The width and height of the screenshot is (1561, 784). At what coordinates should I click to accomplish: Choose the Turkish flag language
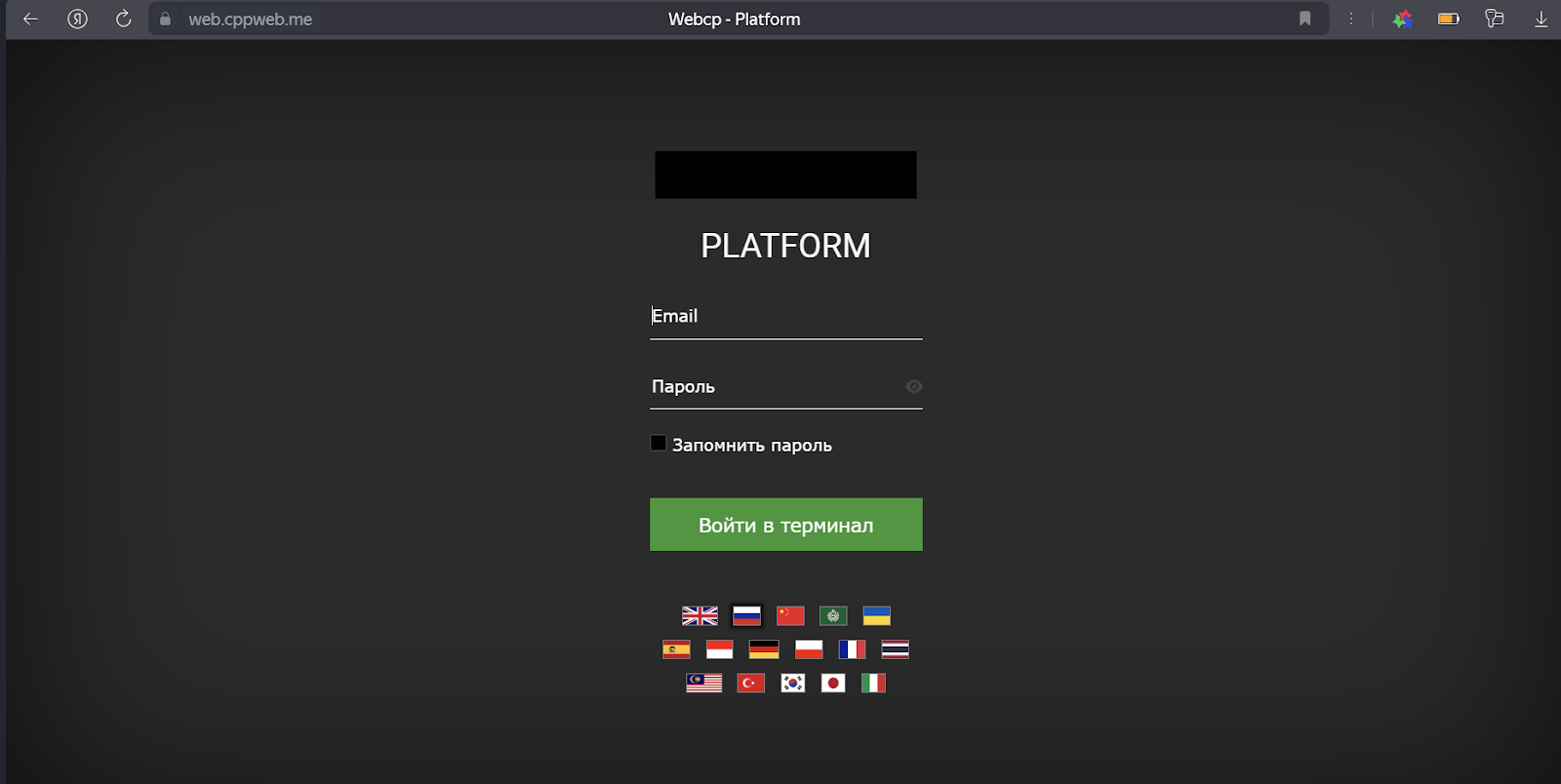coord(750,683)
